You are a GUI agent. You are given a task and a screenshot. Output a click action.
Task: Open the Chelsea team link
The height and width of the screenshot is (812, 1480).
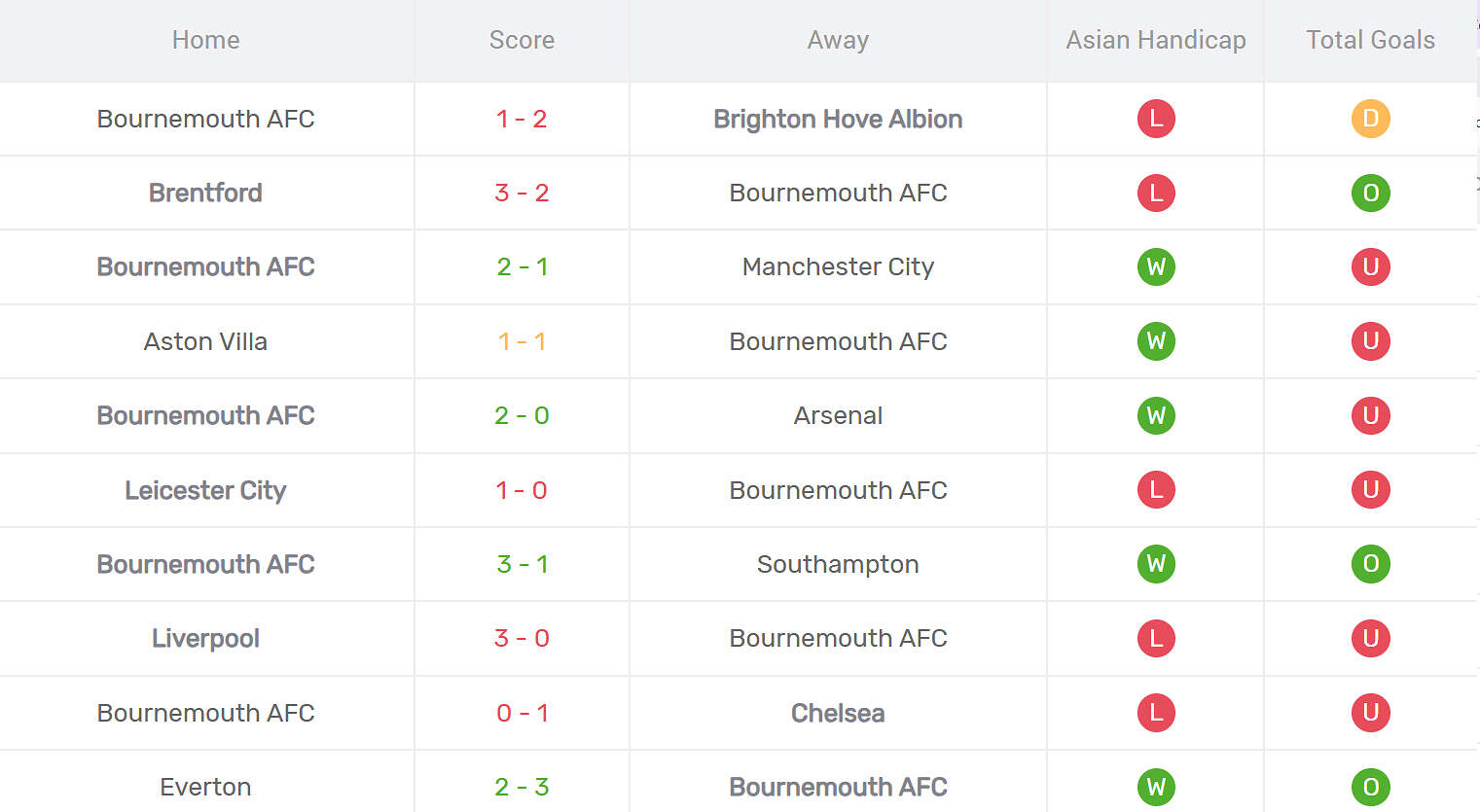pos(838,713)
